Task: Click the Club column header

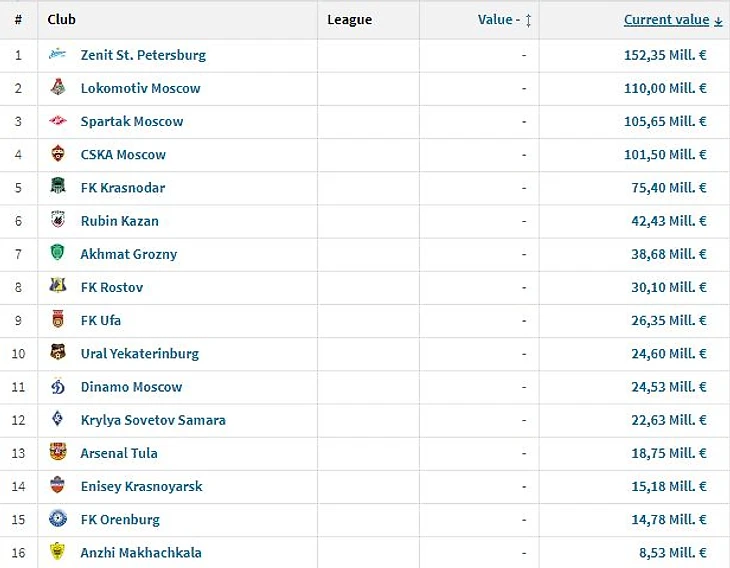Action: point(62,20)
